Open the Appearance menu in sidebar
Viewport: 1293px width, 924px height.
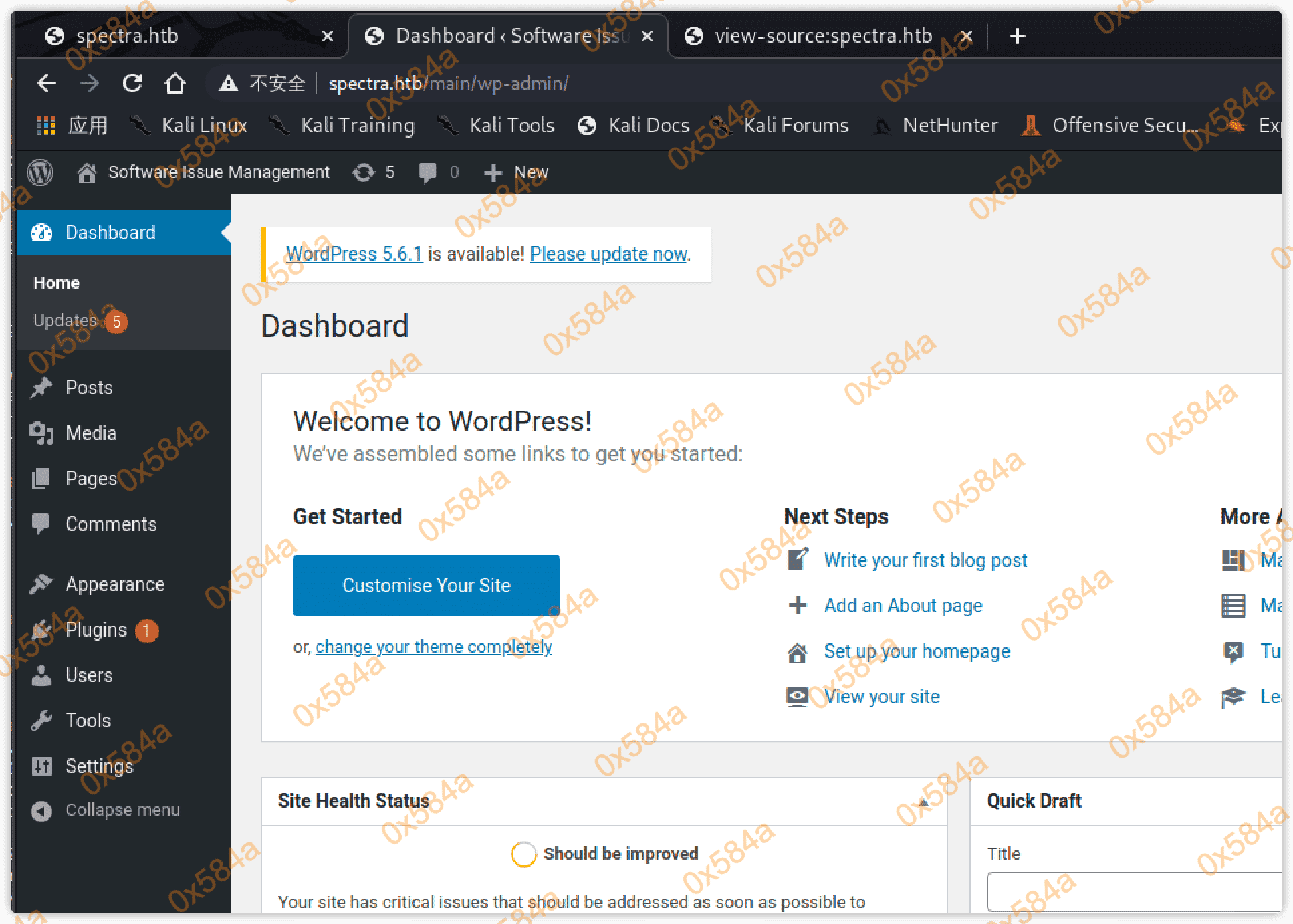[114, 584]
